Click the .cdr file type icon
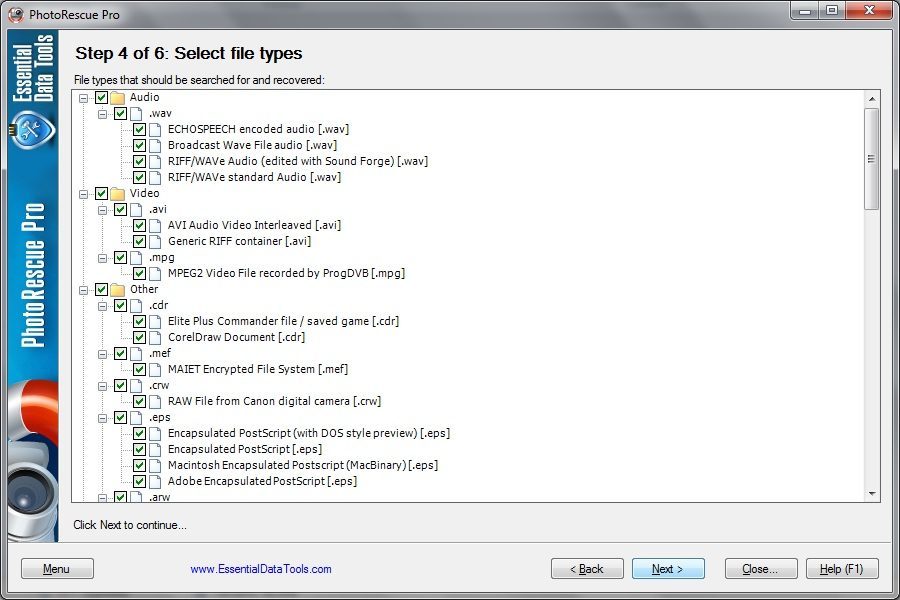900x600 pixels. tap(136, 305)
